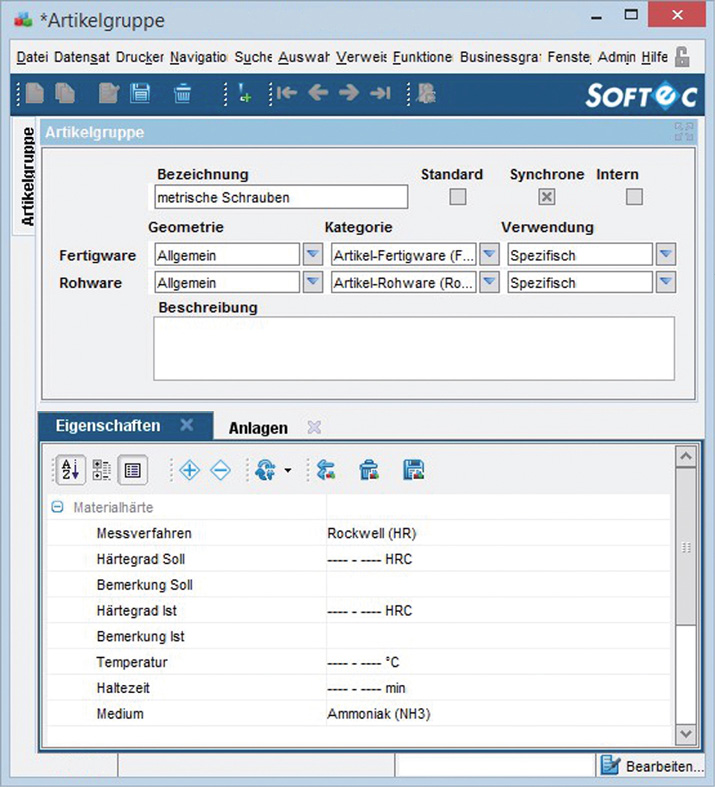Click the Bezeichnung field with metrische Schrauben
This screenshot has width=715, height=787.
(x=281, y=197)
